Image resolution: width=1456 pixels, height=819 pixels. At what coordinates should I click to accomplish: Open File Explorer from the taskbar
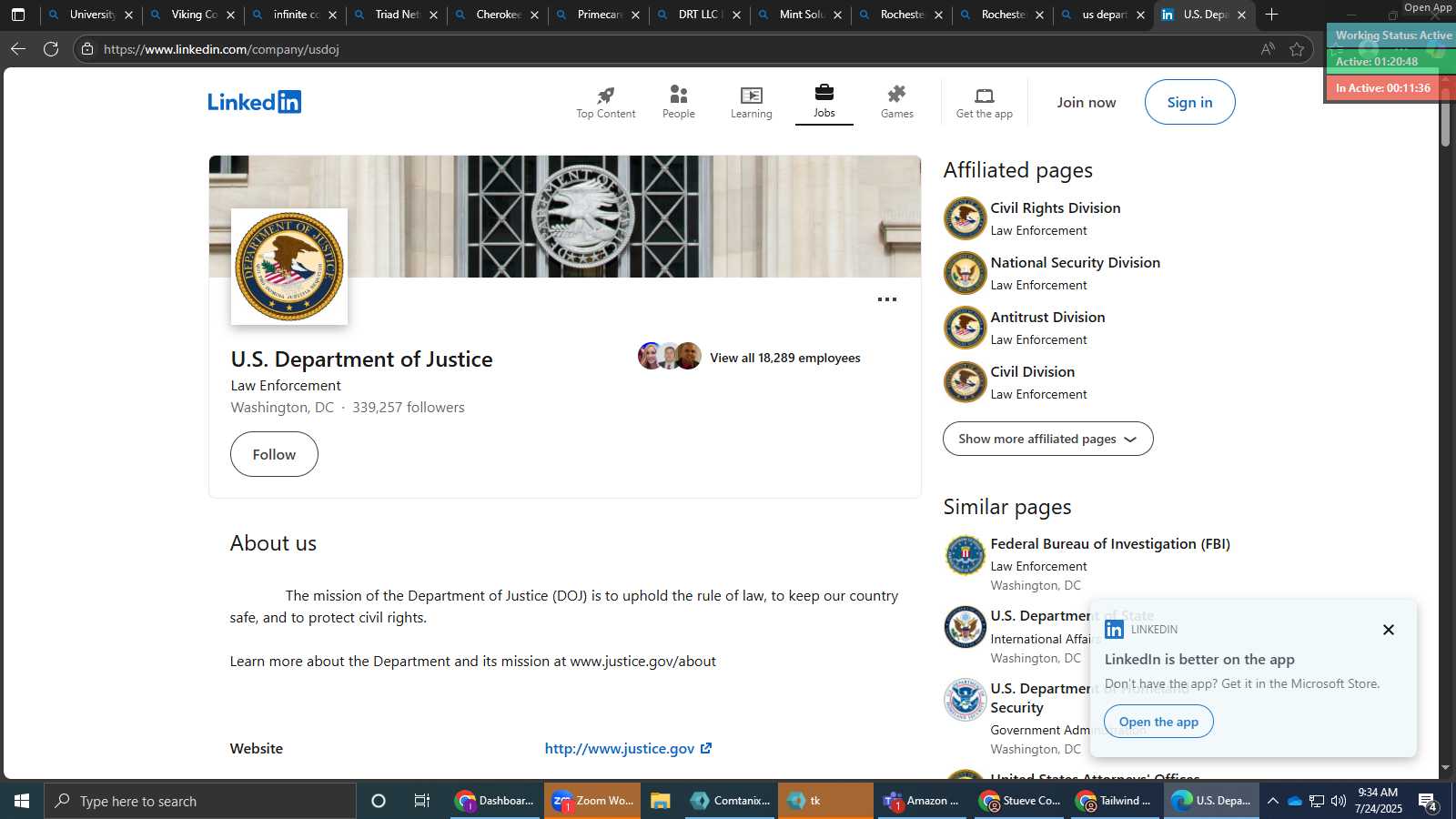tap(661, 801)
